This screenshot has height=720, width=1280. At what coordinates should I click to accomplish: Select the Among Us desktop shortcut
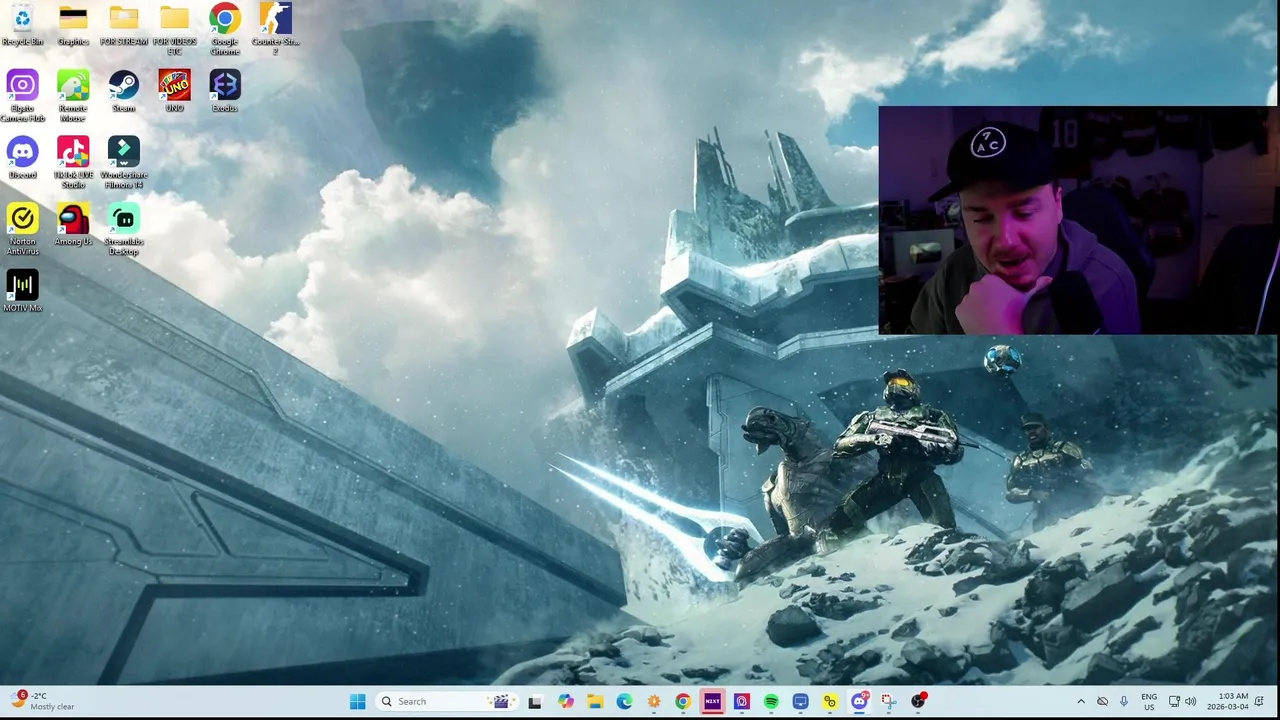[73, 225]
